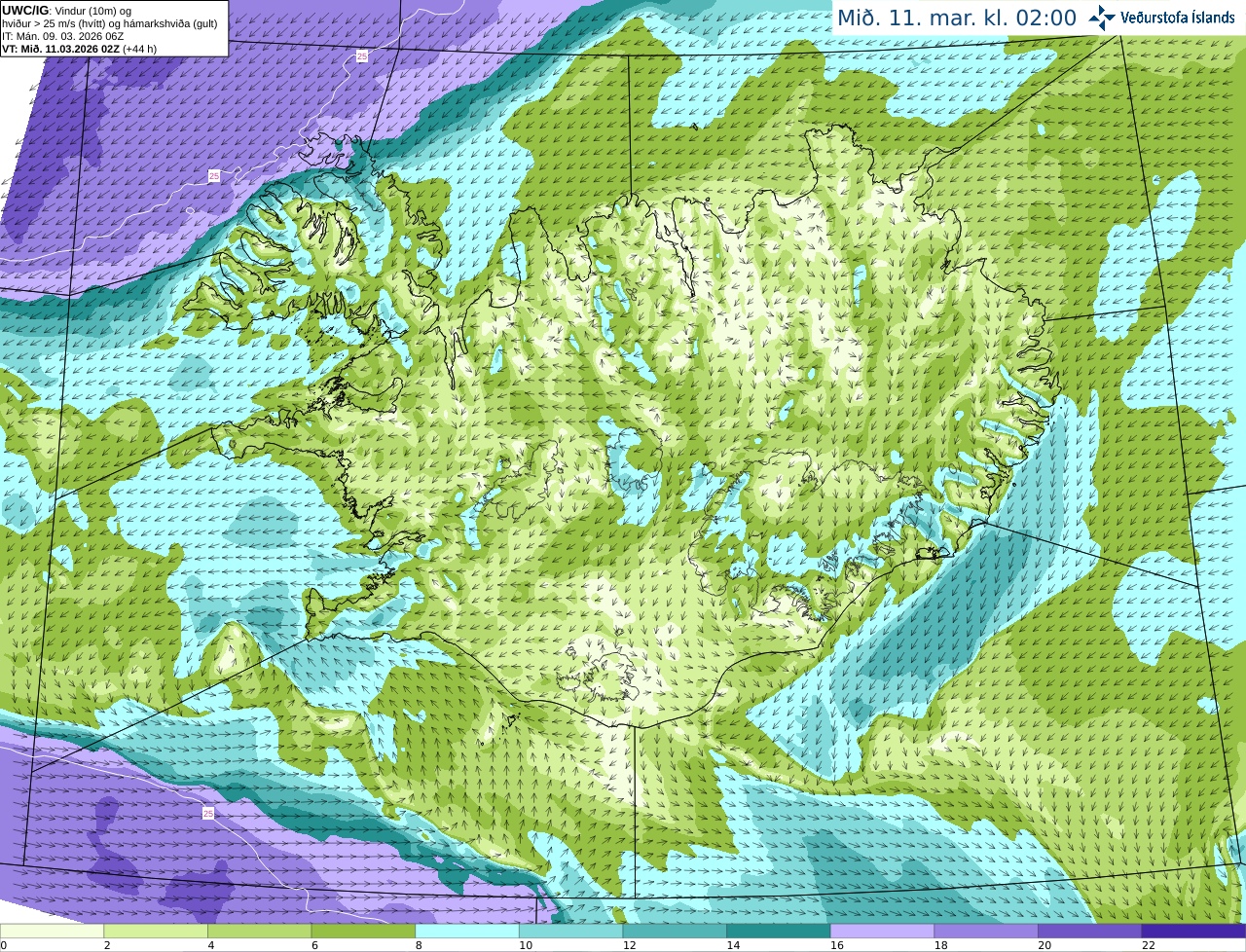Pick the 14–16 m/s dark teal swatch
1246x952 pixels.
click(779, 932)
